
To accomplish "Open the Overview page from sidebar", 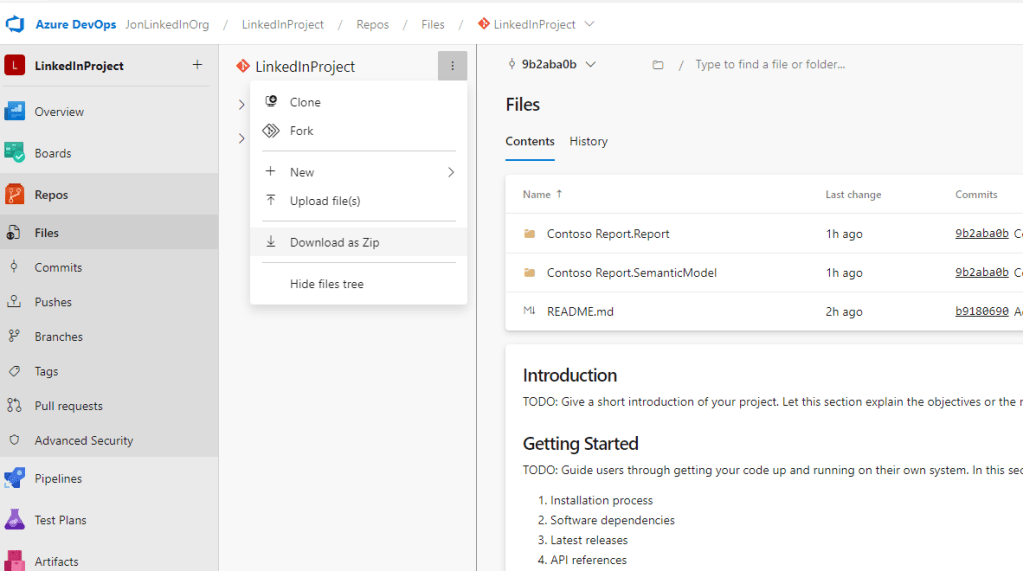I will pos(59,112).
